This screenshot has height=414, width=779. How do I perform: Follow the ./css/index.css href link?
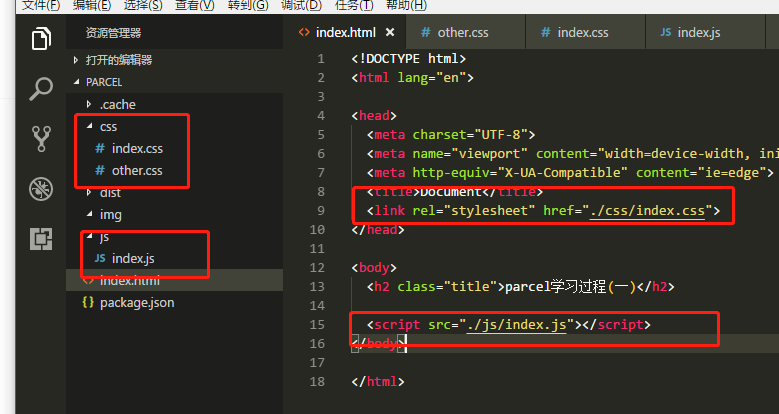click(647, 211)
